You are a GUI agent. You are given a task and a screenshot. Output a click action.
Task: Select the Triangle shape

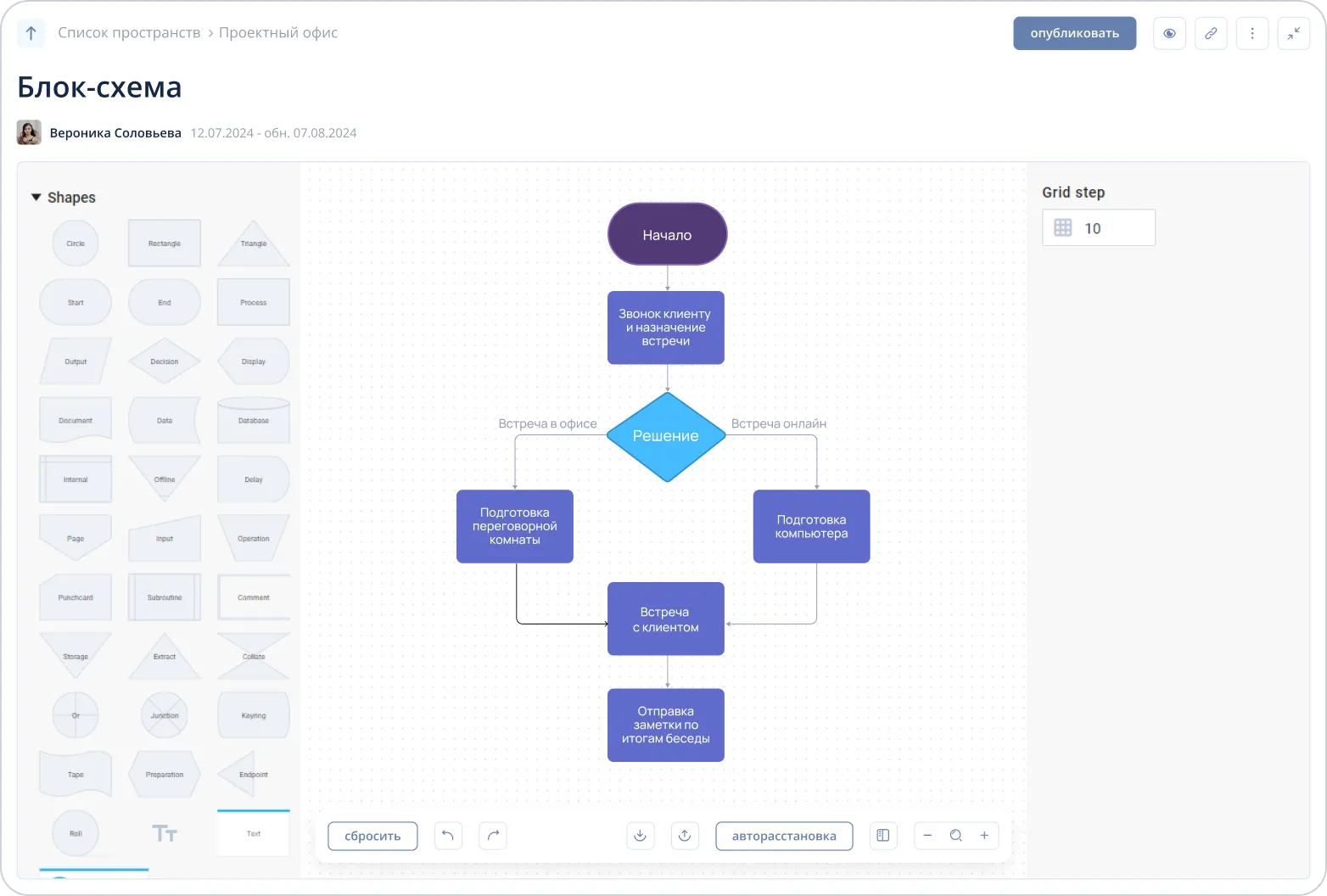pyautogui.click(x=254, y=244)
